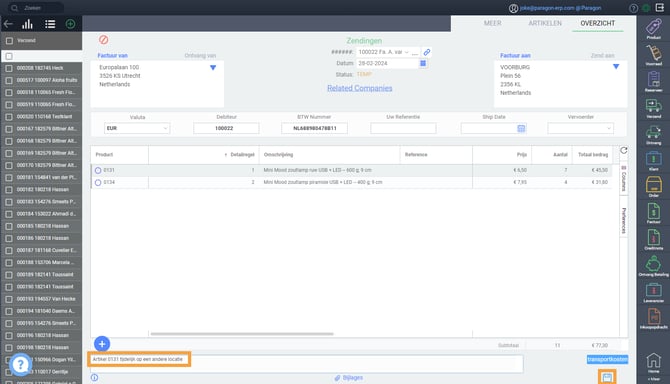670x384 pixels.
Task: Switch to the MEER tab
Action: (493, 23)
